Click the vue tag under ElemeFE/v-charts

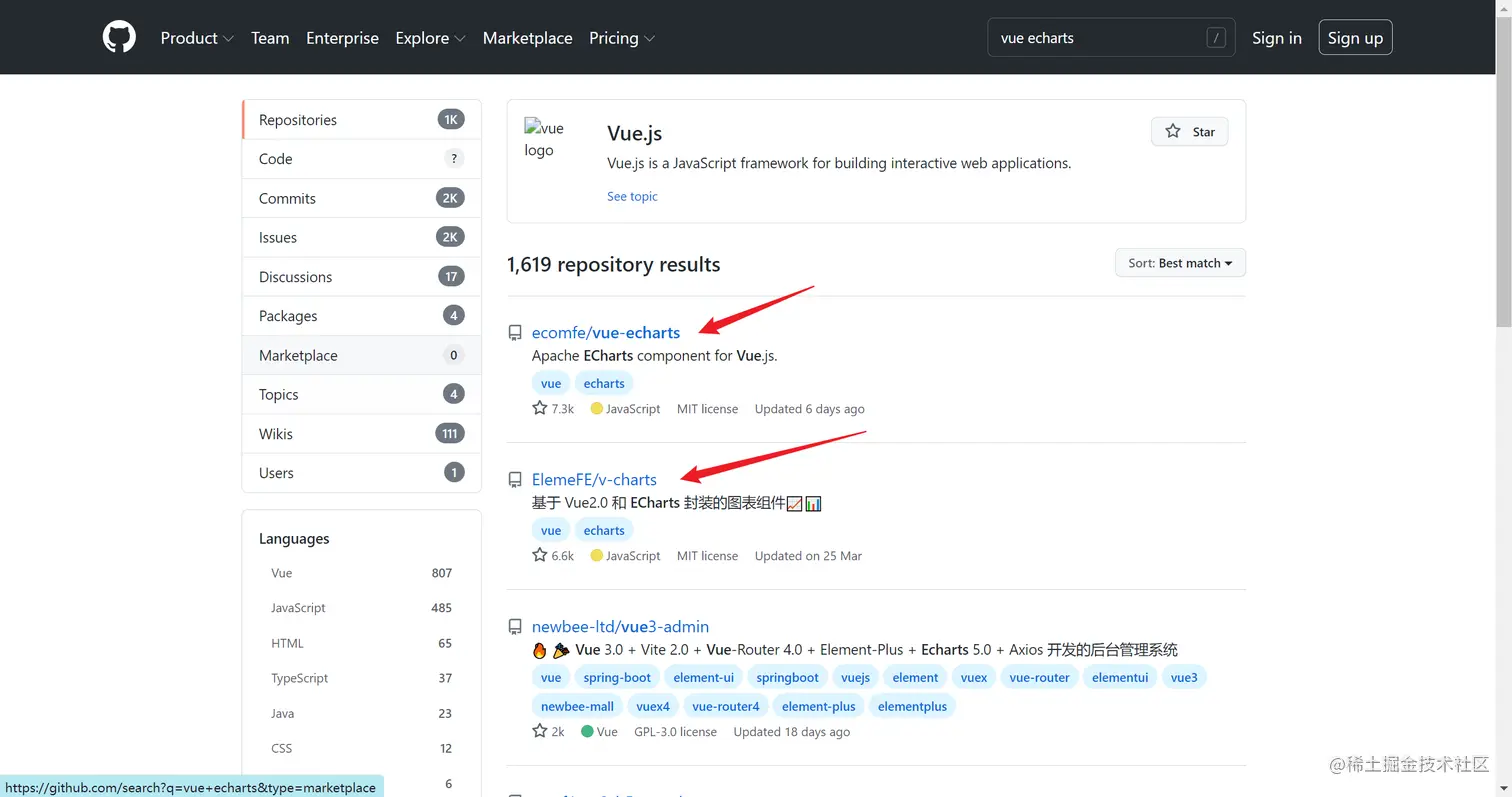[x=551, y=530]
